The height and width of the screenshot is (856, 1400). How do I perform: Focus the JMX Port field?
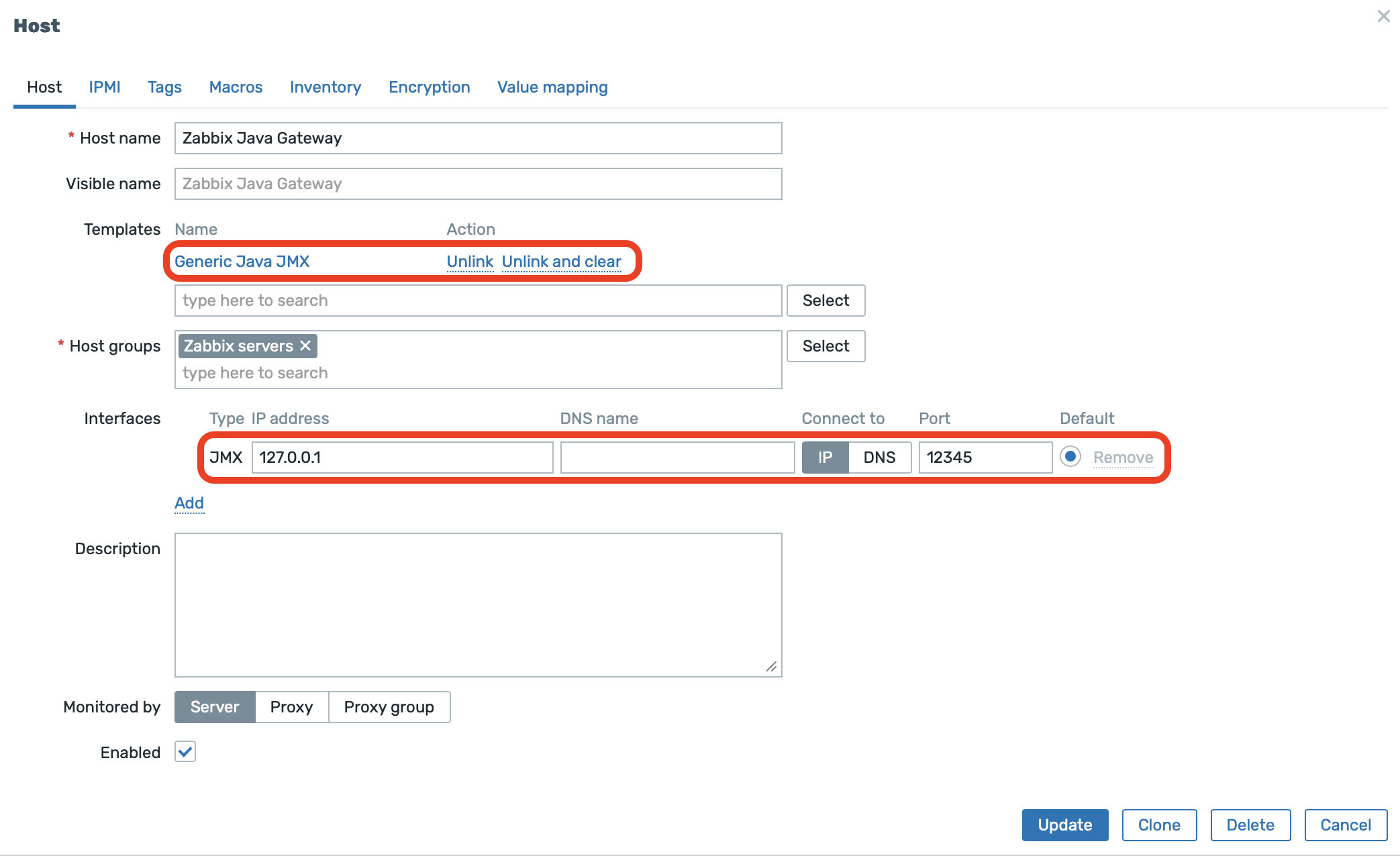(985, 458)
